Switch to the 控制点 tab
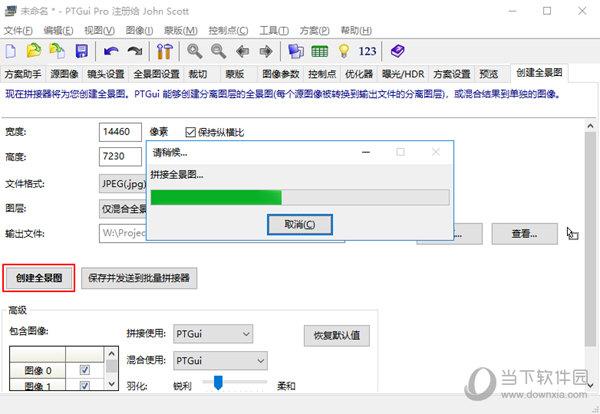 tap(322, 74)
